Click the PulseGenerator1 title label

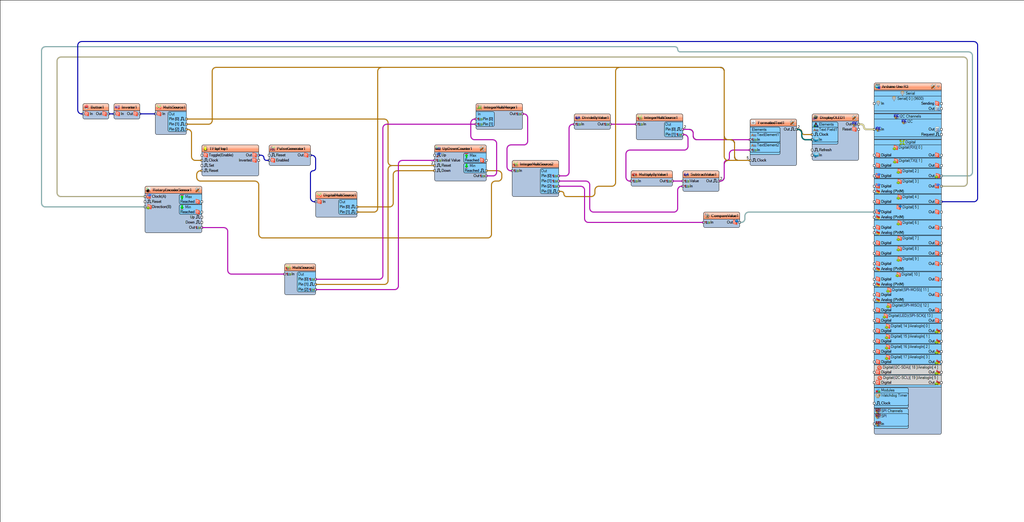click(292, 149)
